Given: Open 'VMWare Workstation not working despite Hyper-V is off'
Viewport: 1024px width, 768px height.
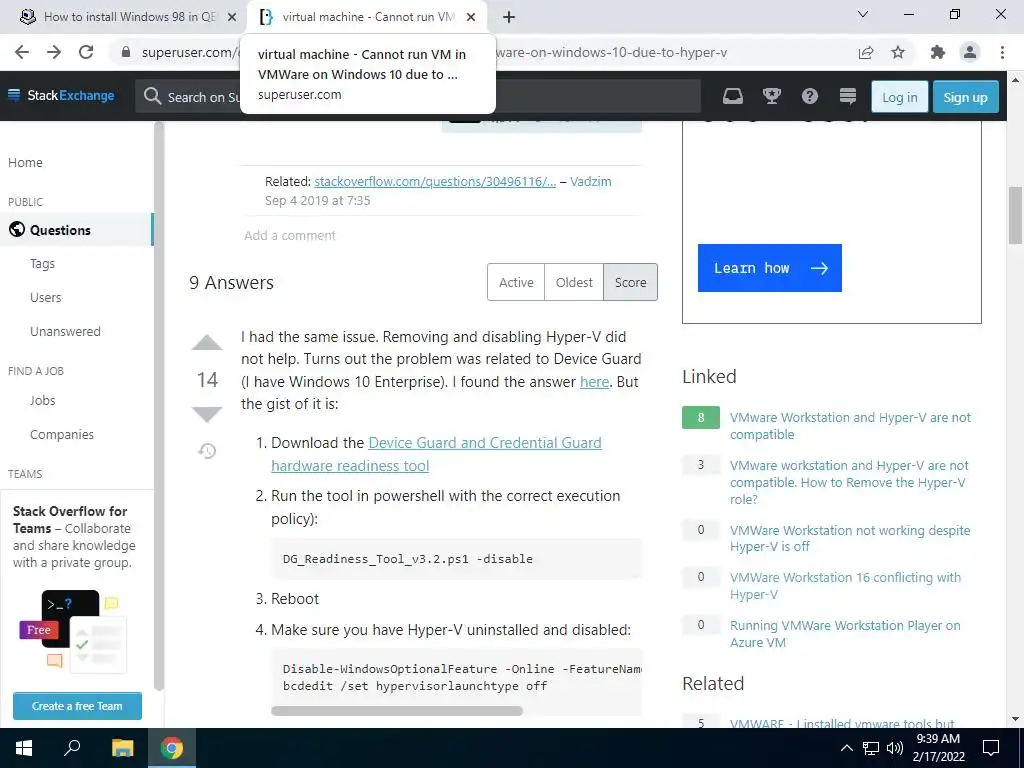Looking at the screenshot, I should (850, 538).
